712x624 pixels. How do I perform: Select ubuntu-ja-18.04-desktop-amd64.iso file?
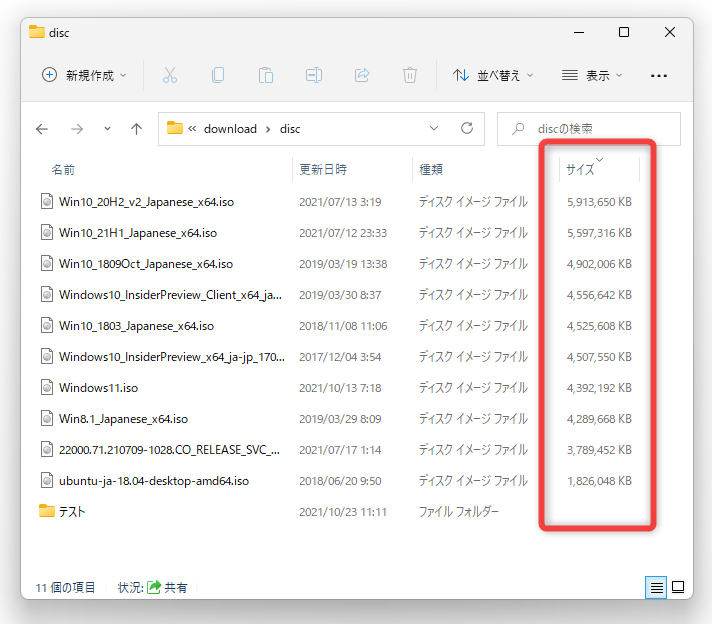coord(154,481)
